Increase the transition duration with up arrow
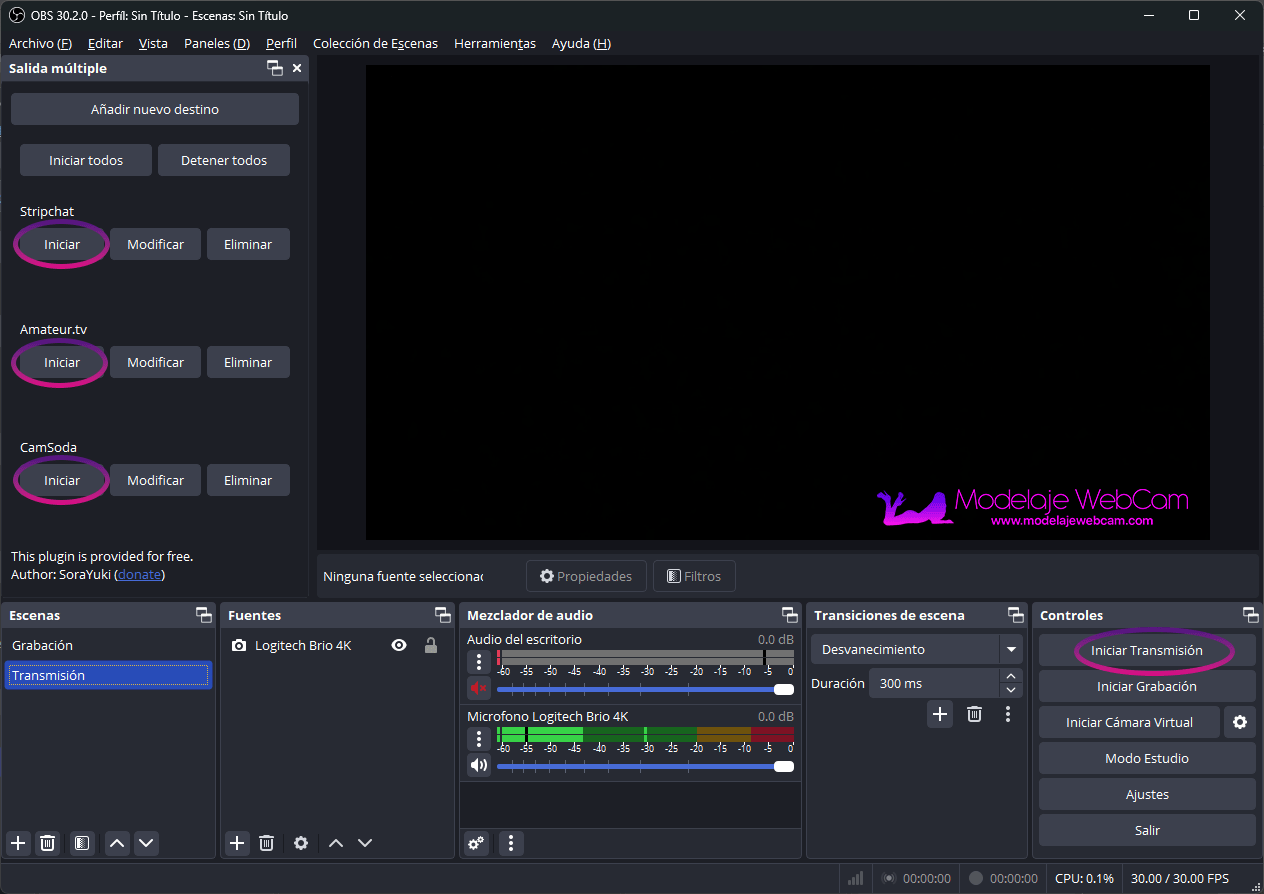Screen dimensions: 1264x894 pyautogui.click(x=1011, y=677)
